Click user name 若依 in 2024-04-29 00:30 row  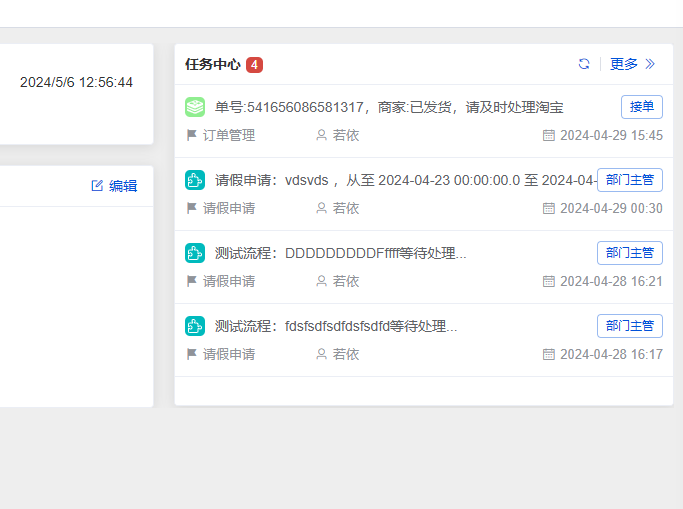[346, 209]
